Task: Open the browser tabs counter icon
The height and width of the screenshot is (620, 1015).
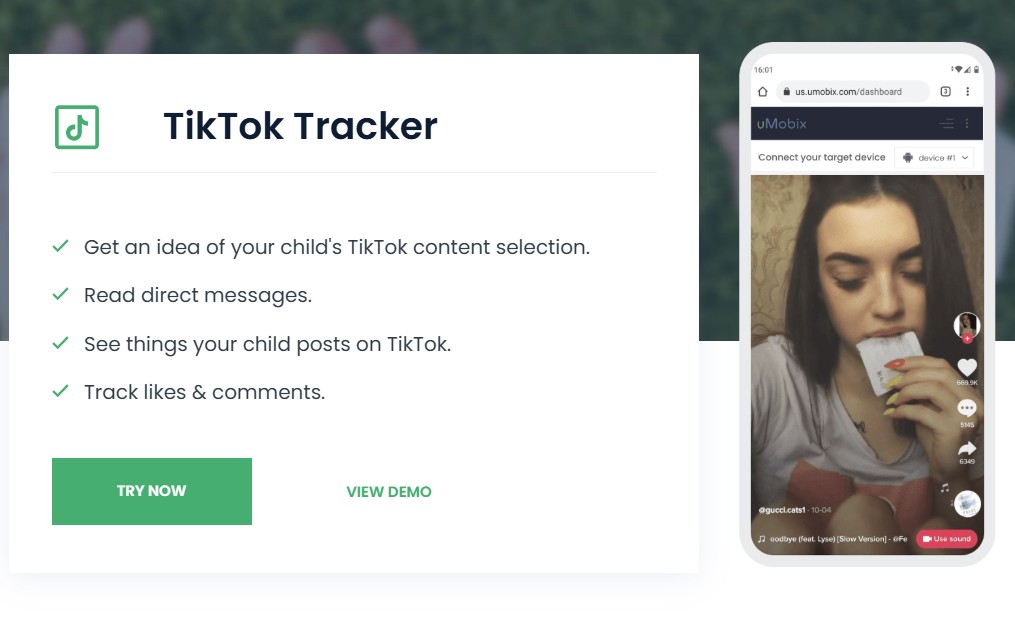Action: point(946,91)
